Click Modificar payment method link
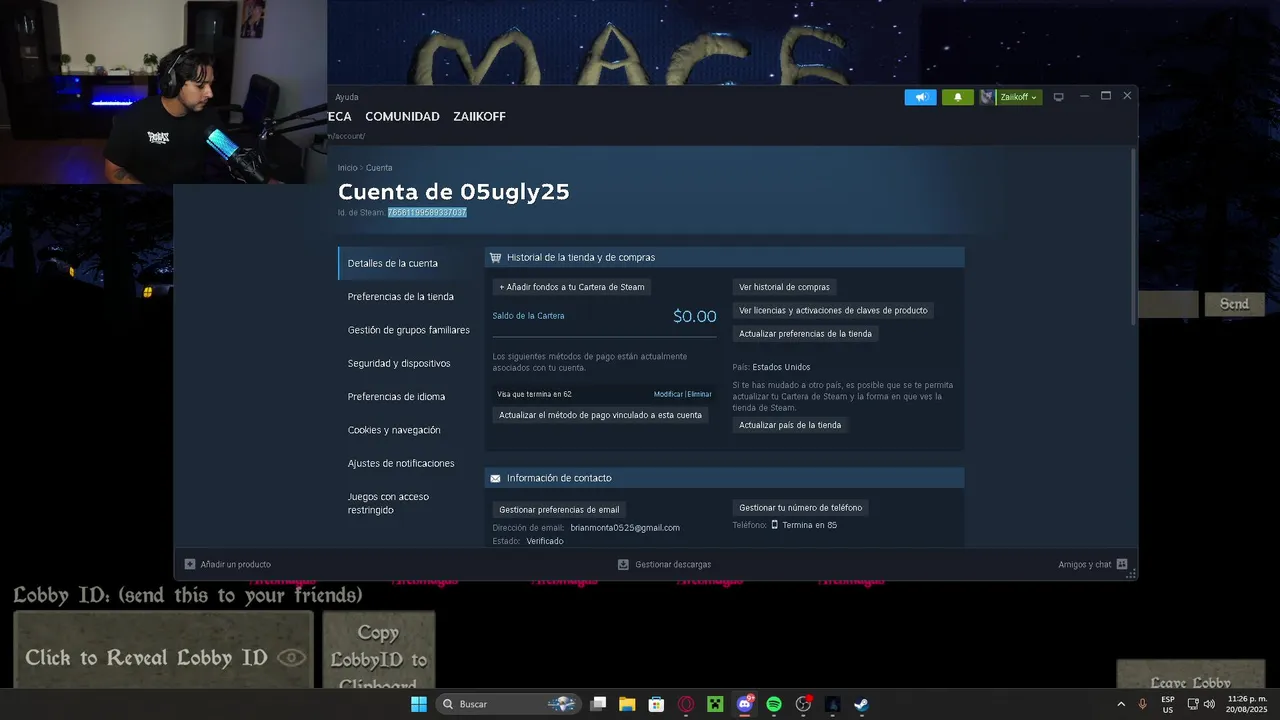Image resolution: width=1280 pixels, height=720 pixels. (x=668, y=394)
